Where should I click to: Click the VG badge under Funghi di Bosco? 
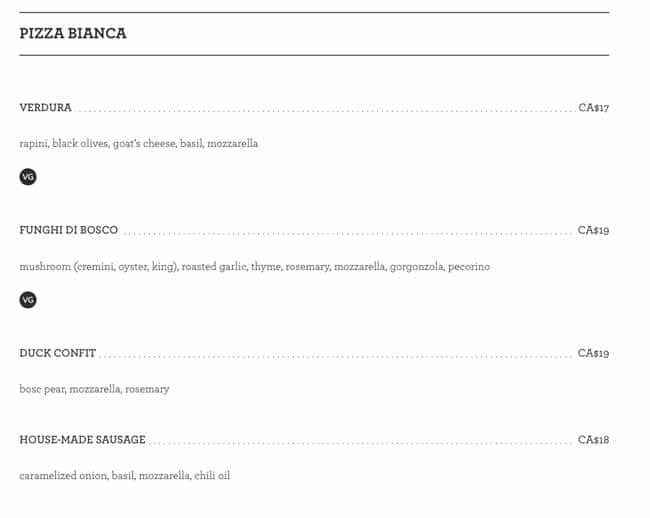[28, 300]
